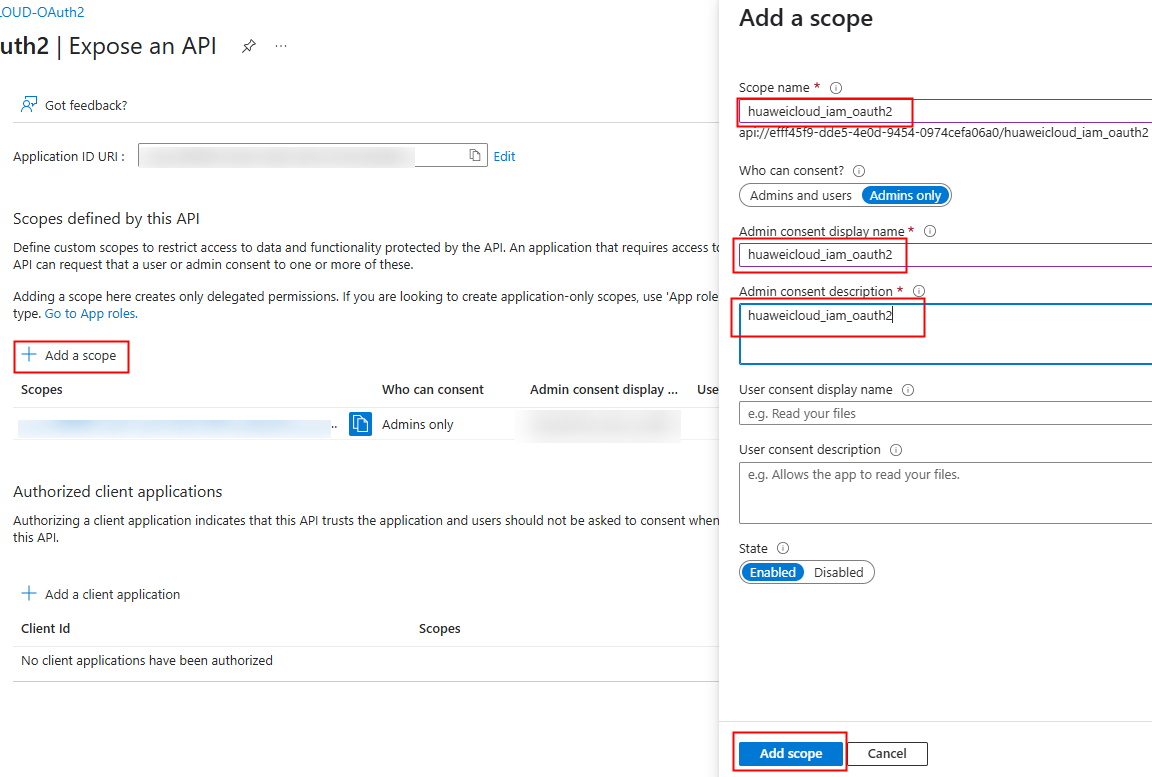Click the Who can consent column header

point(433,389)
